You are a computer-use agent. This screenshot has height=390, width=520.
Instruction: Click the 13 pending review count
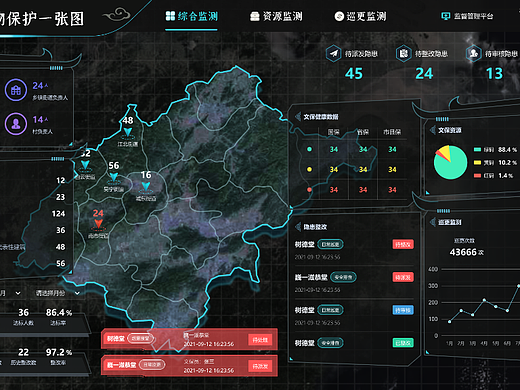tap(494, 74)
